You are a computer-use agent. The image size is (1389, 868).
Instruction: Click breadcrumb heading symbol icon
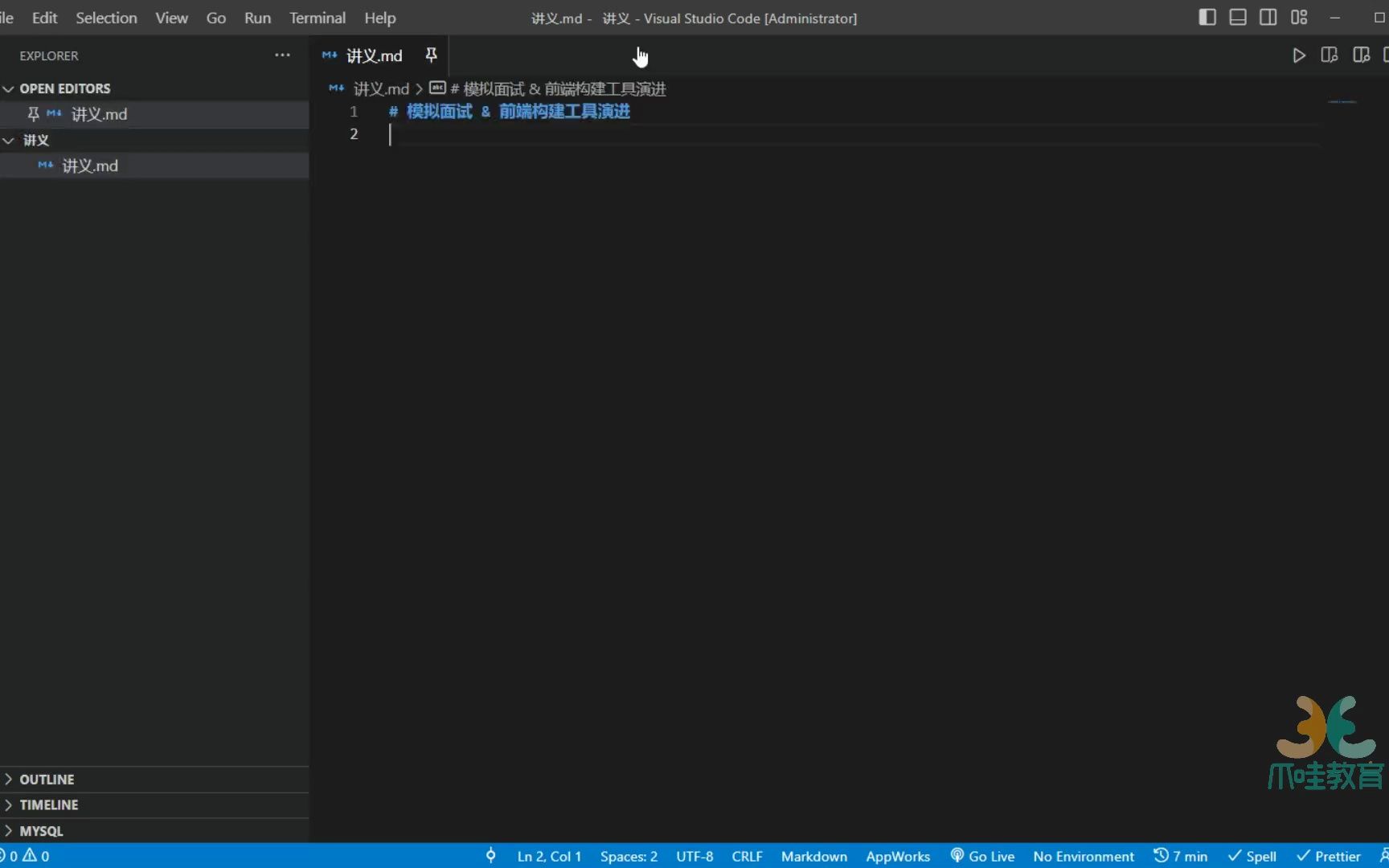[x=437, y=88]
